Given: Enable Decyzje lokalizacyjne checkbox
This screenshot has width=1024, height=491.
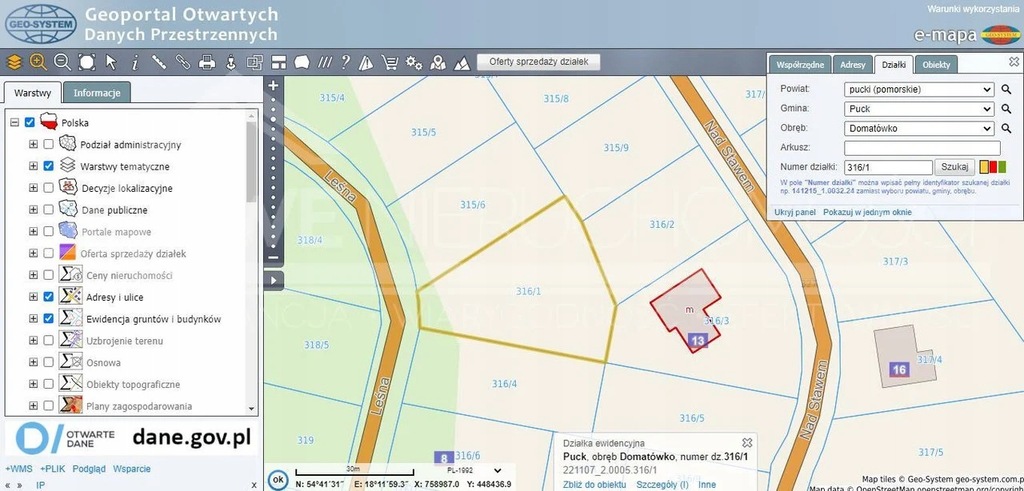Looking at the screenshot, I should (x=48, y=188).
